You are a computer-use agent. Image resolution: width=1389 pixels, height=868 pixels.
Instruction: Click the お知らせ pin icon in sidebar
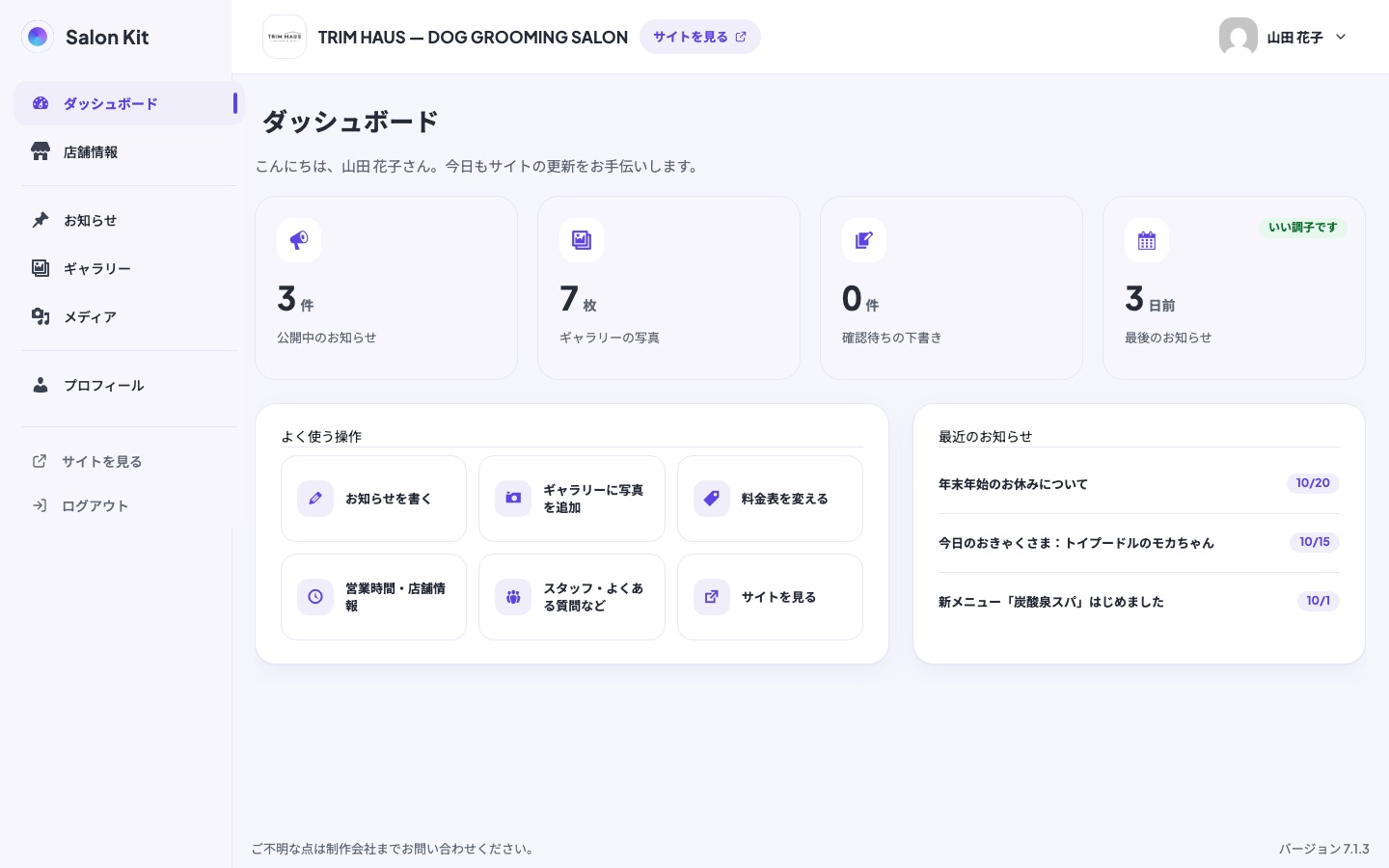pyautogui.click(x=41, y=220)
